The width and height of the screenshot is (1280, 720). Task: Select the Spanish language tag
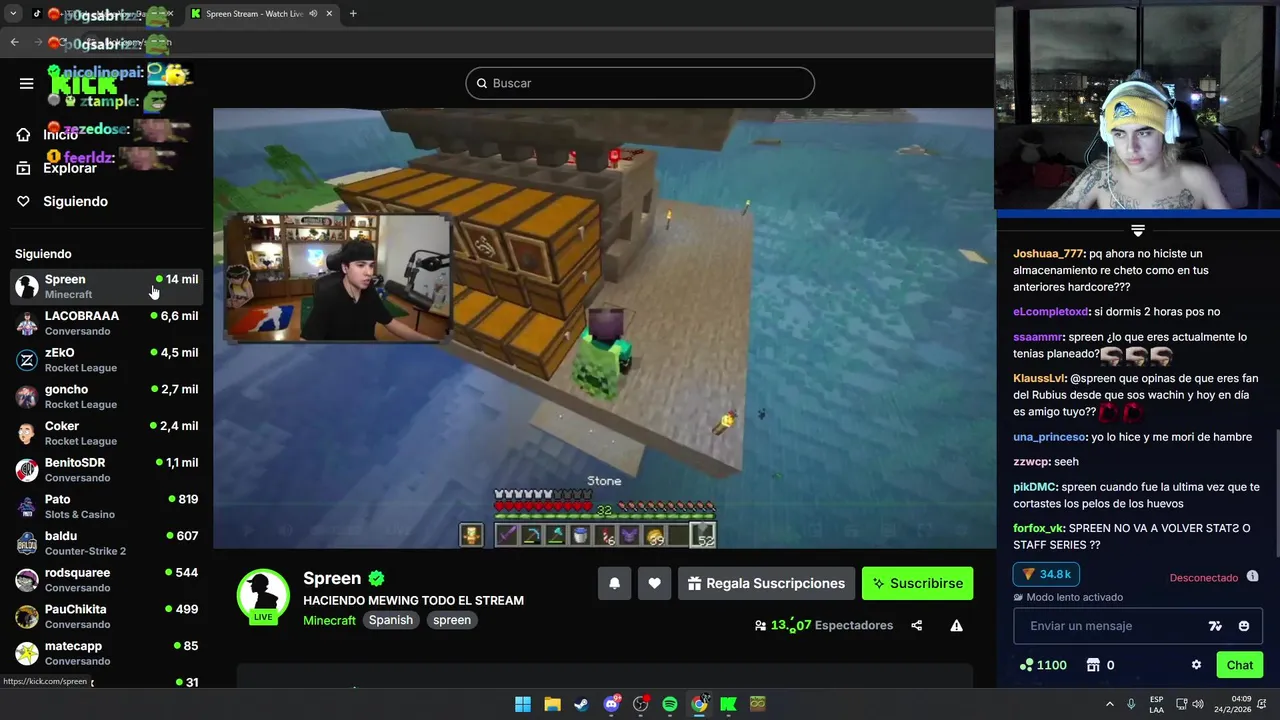point(390,620)
